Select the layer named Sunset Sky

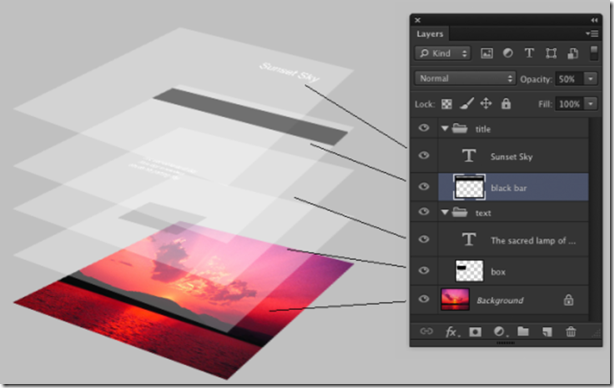511,157
